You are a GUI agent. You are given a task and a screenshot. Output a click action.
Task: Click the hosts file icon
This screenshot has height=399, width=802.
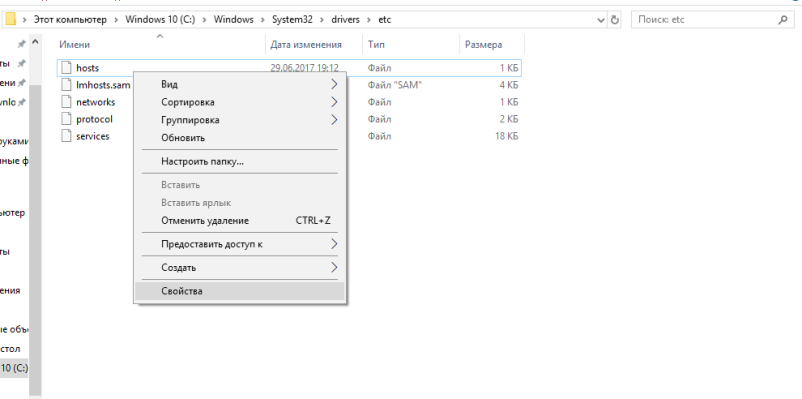(x=66, y=68)
